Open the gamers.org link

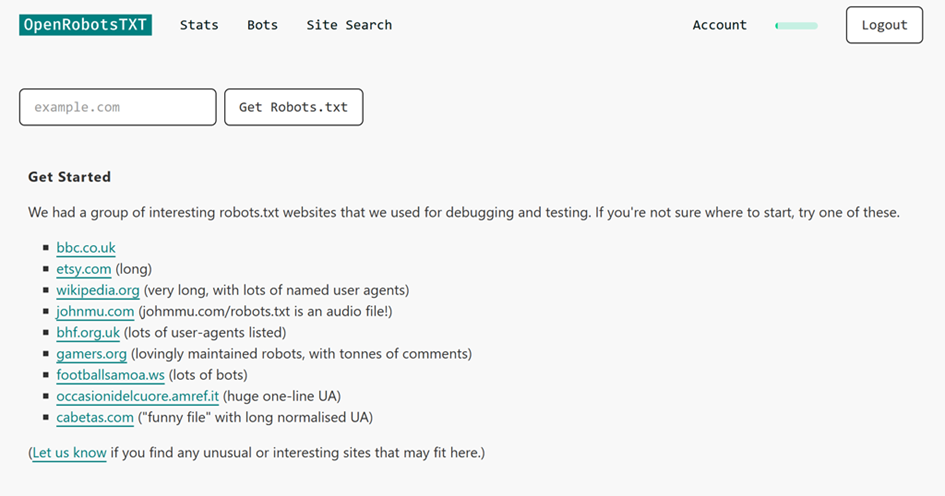click(x=92, y=354)
